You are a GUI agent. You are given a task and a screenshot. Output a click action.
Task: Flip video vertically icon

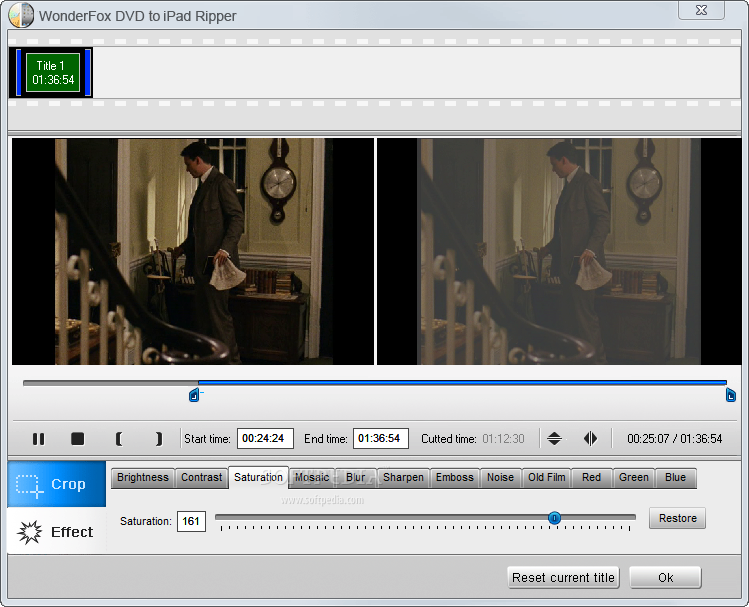point(554,438)
